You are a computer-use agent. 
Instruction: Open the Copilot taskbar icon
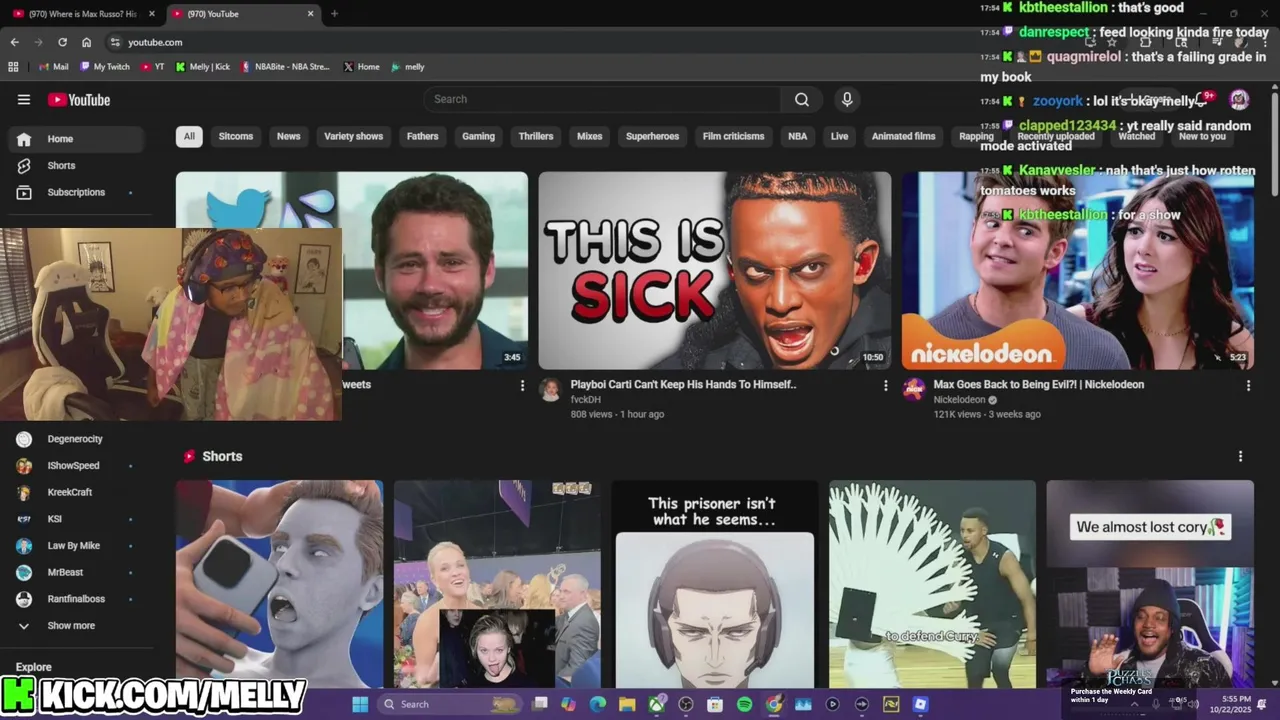click(569, 704)
